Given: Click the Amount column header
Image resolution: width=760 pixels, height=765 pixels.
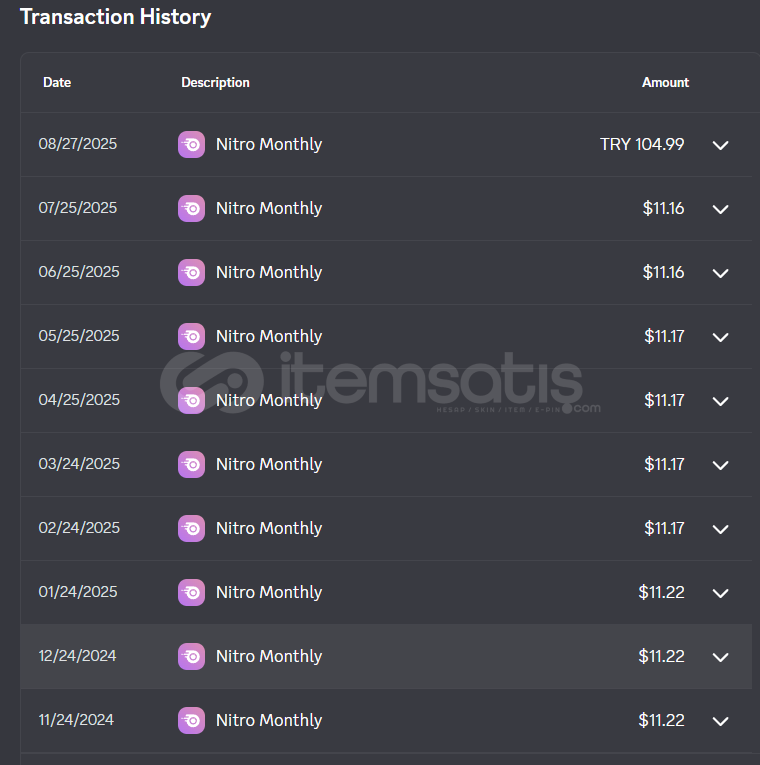Looking at the screenshot, I should 665,82.
